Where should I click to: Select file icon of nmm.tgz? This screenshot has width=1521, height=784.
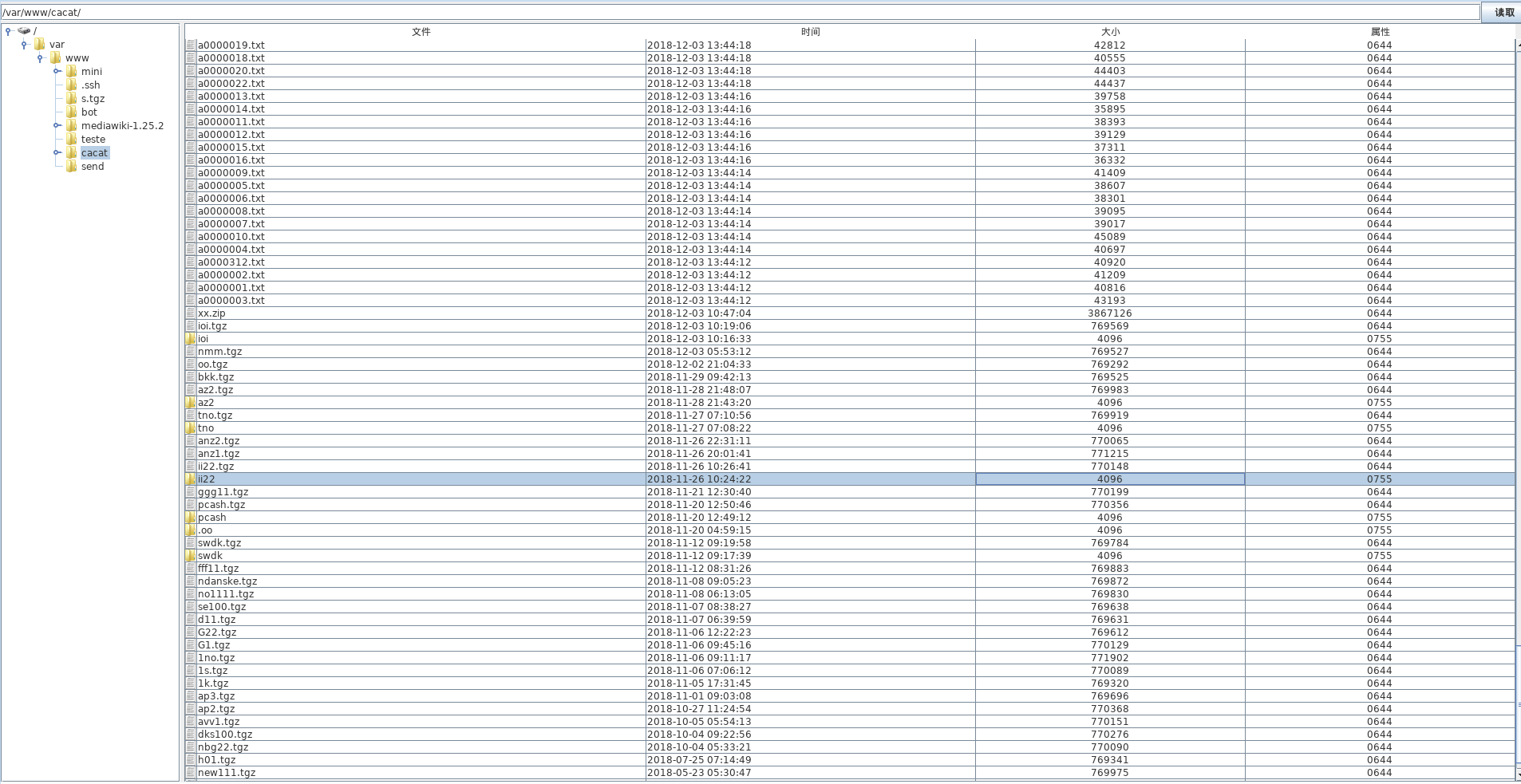[x=191, y=352]
